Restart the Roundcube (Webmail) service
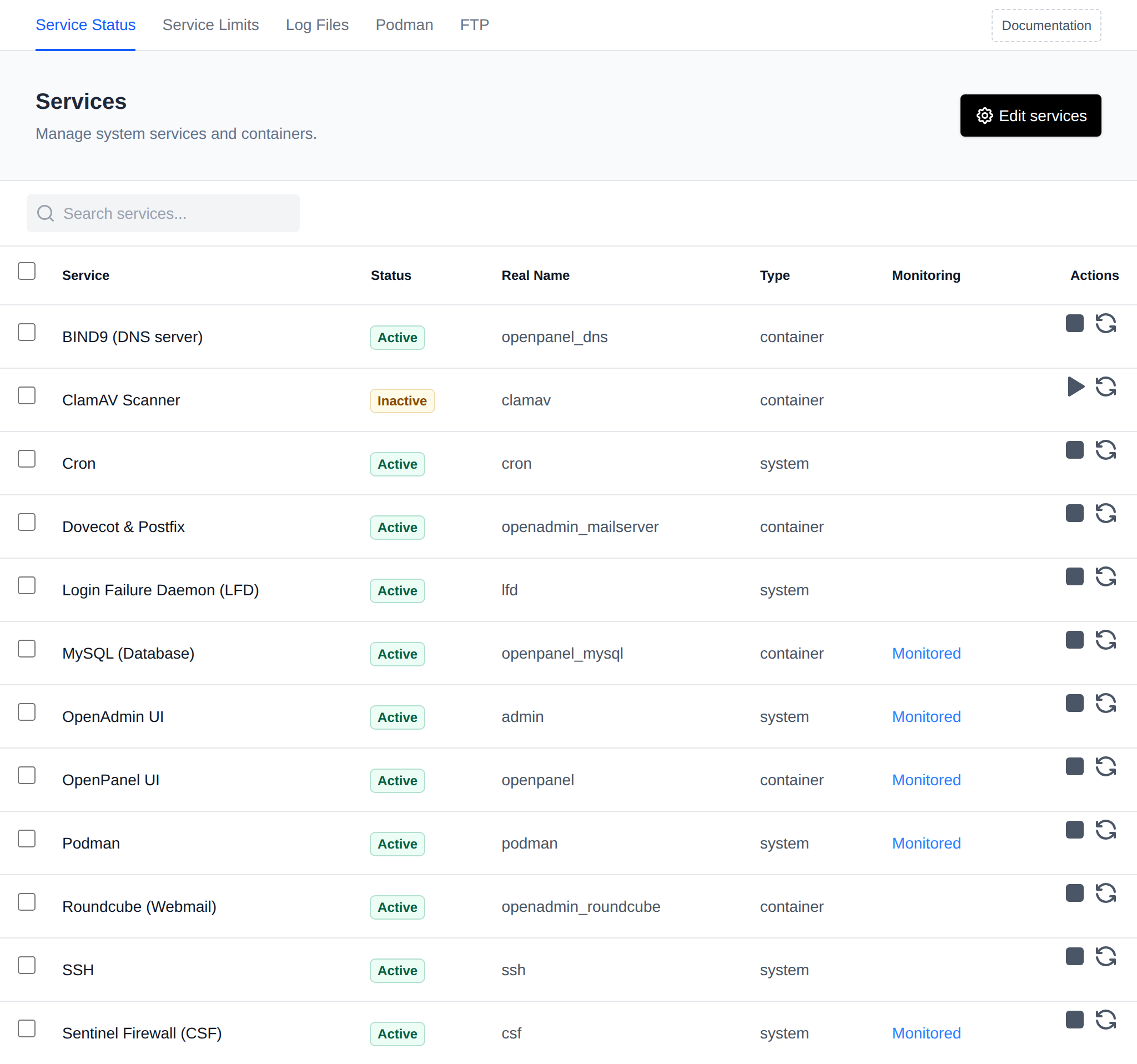The height and width of the screenshot is (1064, 1137). (1105, 893)
